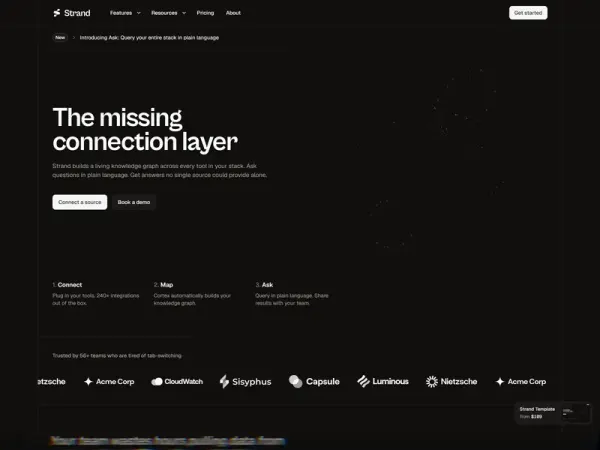The width and height of the screenshot is (600, 450).
Task: Open the About menu item
Action: tap(233, 13)
